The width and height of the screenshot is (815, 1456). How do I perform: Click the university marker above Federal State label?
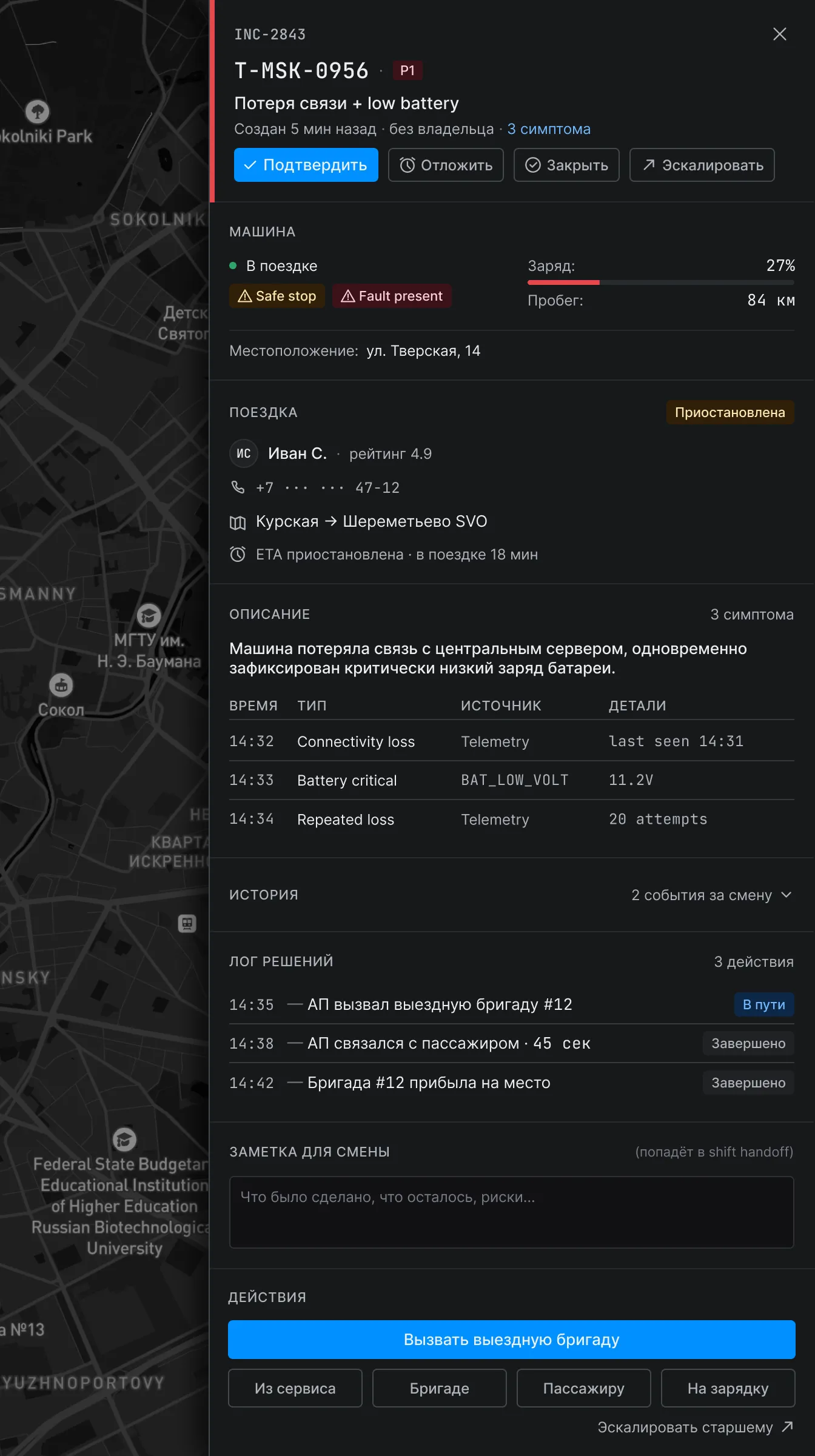coord(124,1140)
